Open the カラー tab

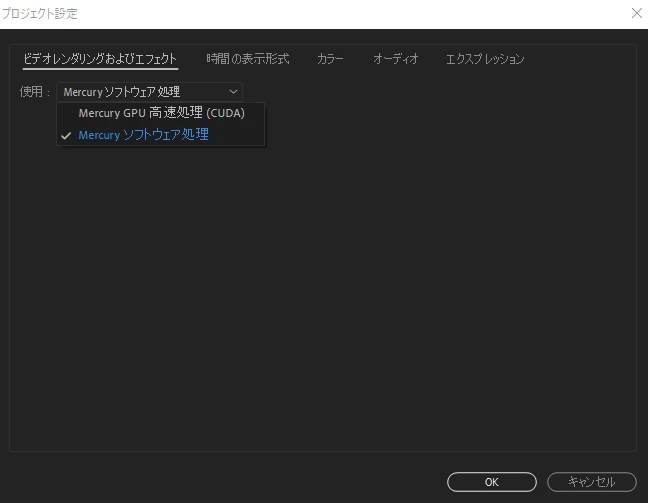pos(330,59)
